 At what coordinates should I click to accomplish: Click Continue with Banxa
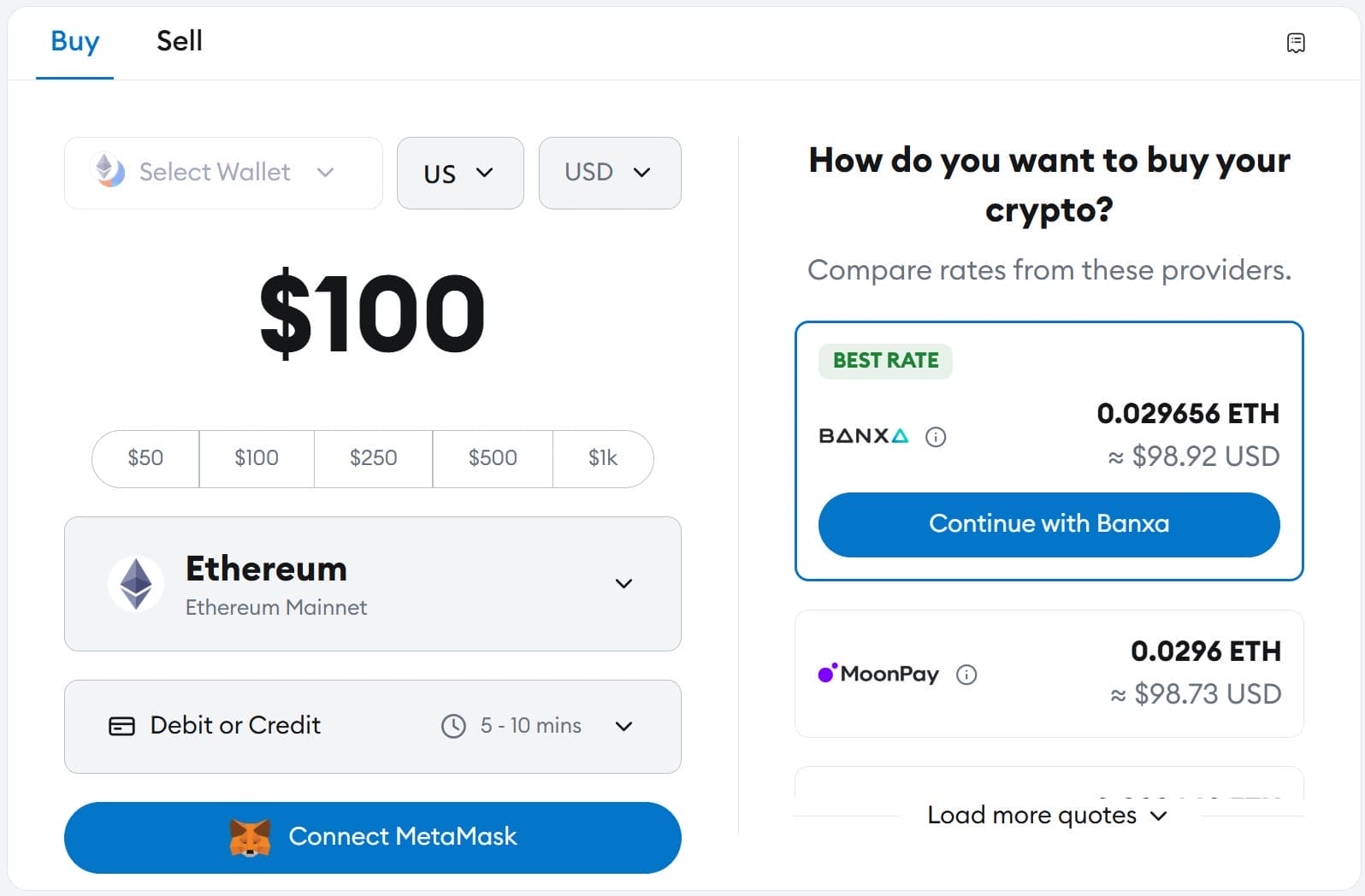tap(1049, 524)
